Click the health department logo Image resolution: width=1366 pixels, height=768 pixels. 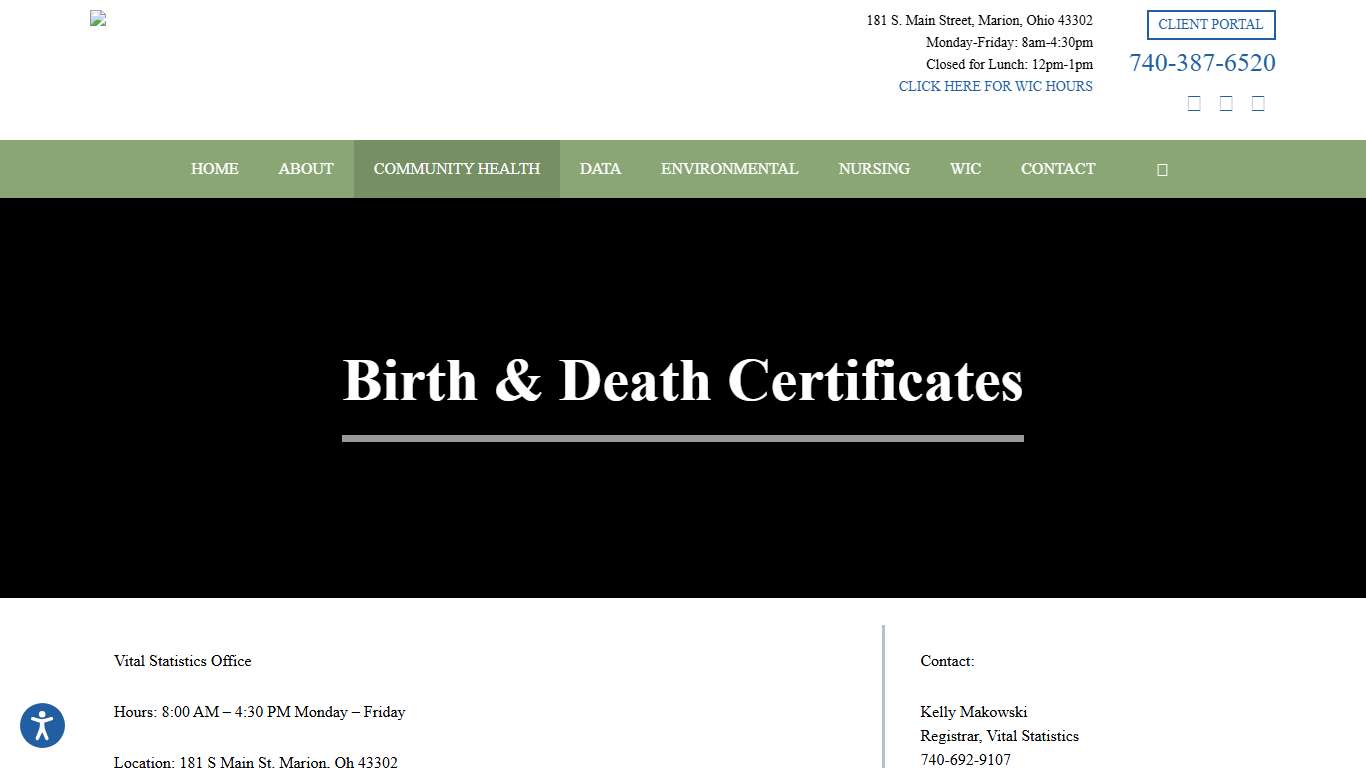(97, 18)
